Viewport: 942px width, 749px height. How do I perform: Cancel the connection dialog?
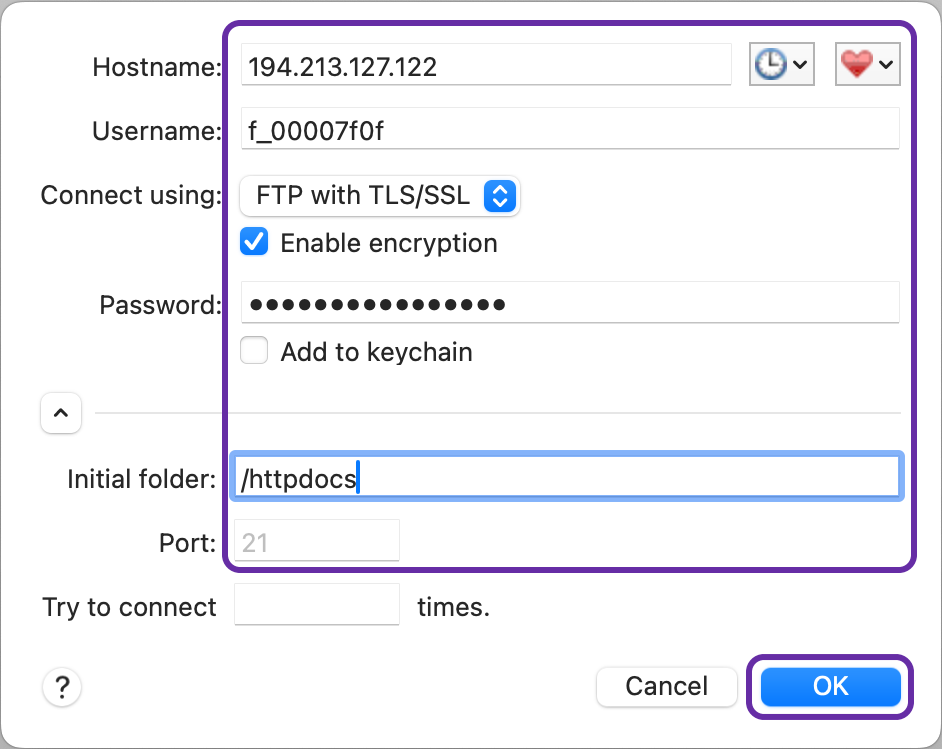point(666,686)
